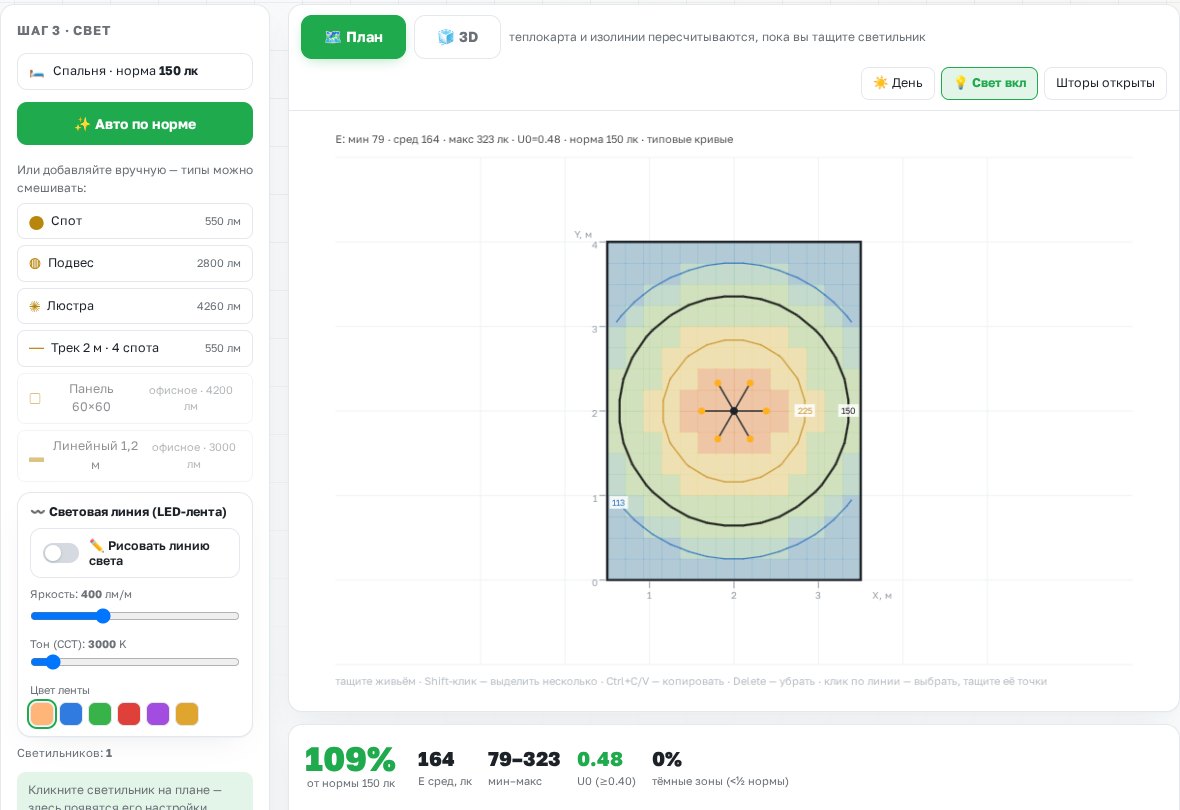The image size is (1180, 810).
Task: Select the purple tape color swatch
Action: (x=158, y=714)
